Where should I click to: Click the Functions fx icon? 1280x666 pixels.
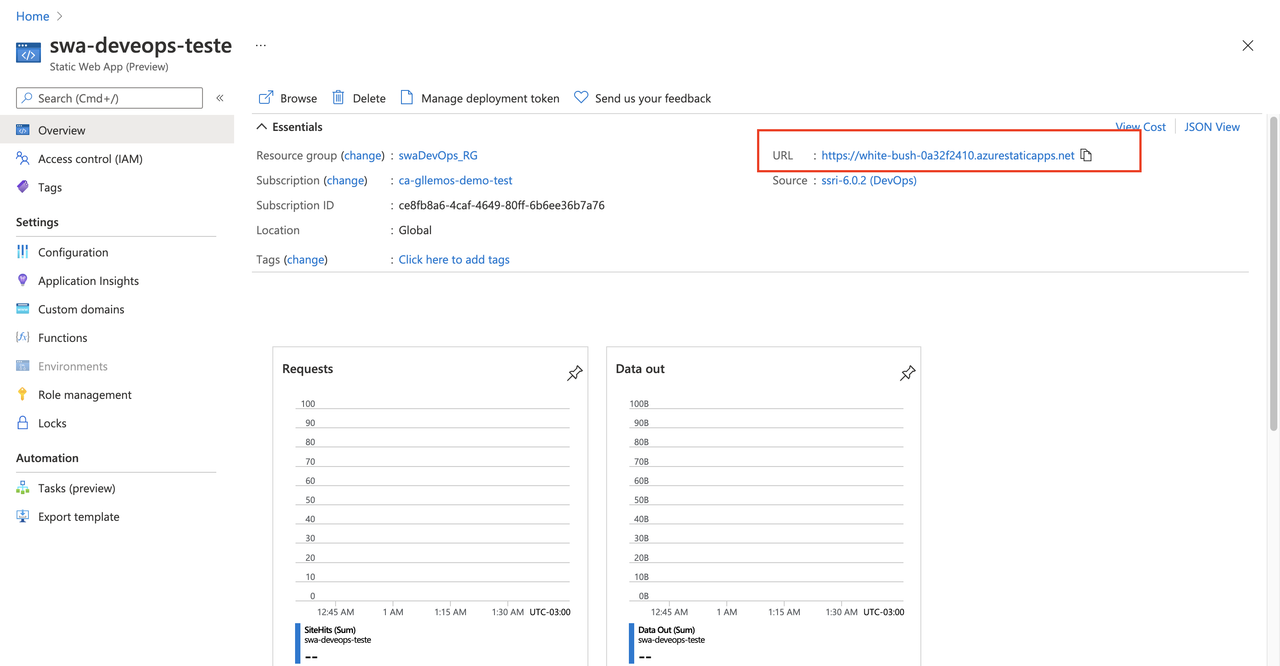[23, 338]
